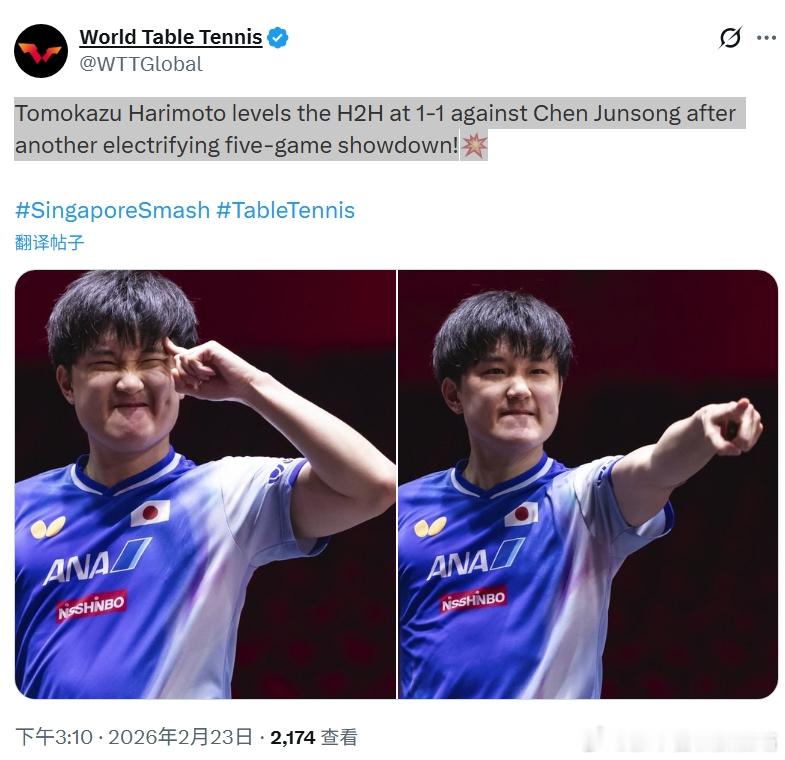Open left photo of player touching temple
Image resolution: width=785 pixels, height=760 pixels.
pos(205,484)
